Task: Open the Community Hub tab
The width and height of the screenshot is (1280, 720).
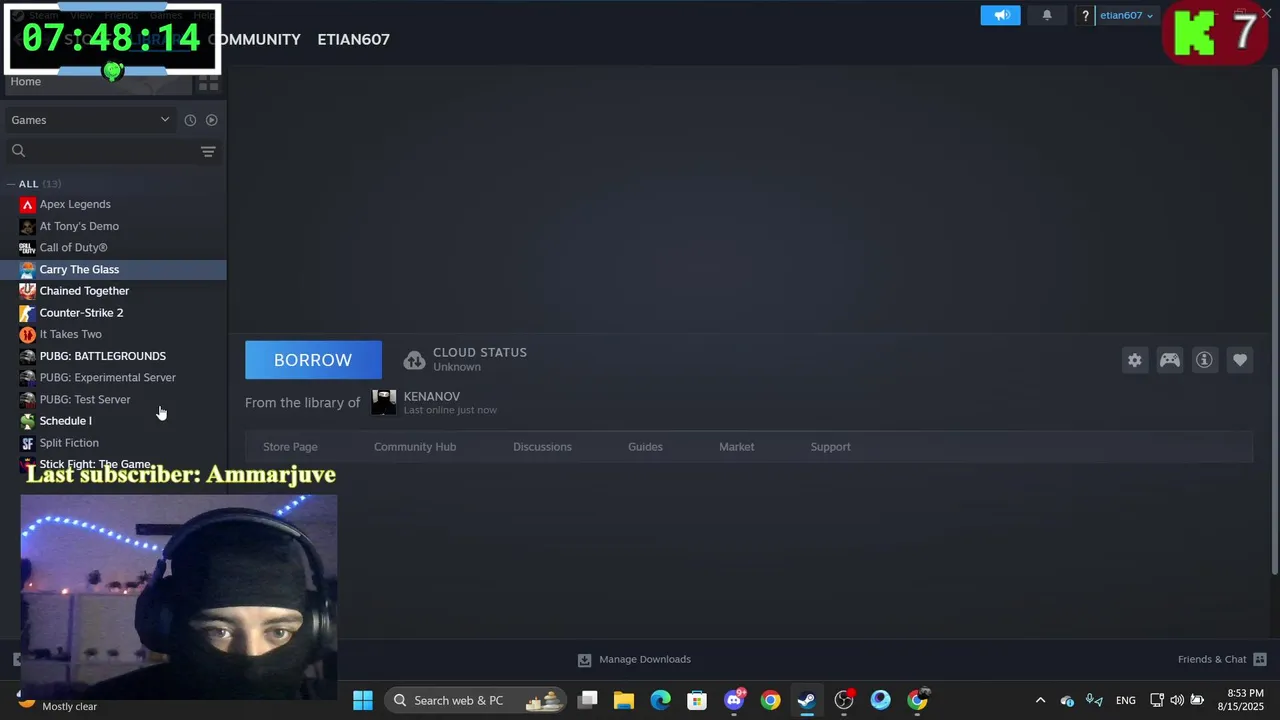Action: (415, 447)
